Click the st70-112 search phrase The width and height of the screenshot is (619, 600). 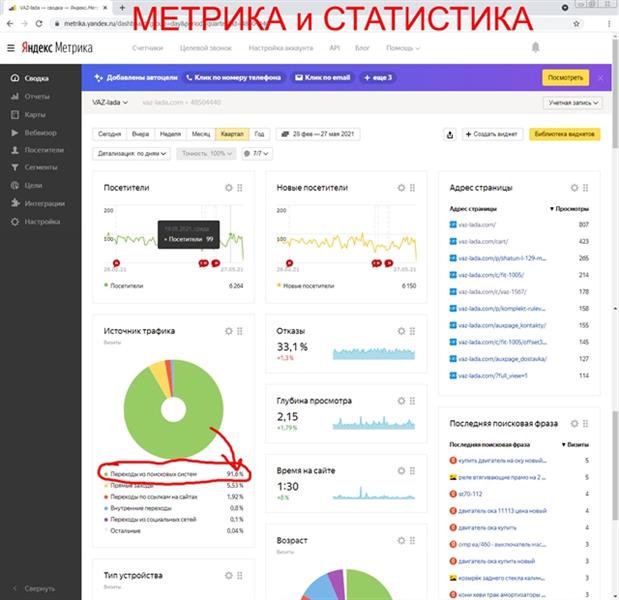(470, 494)
